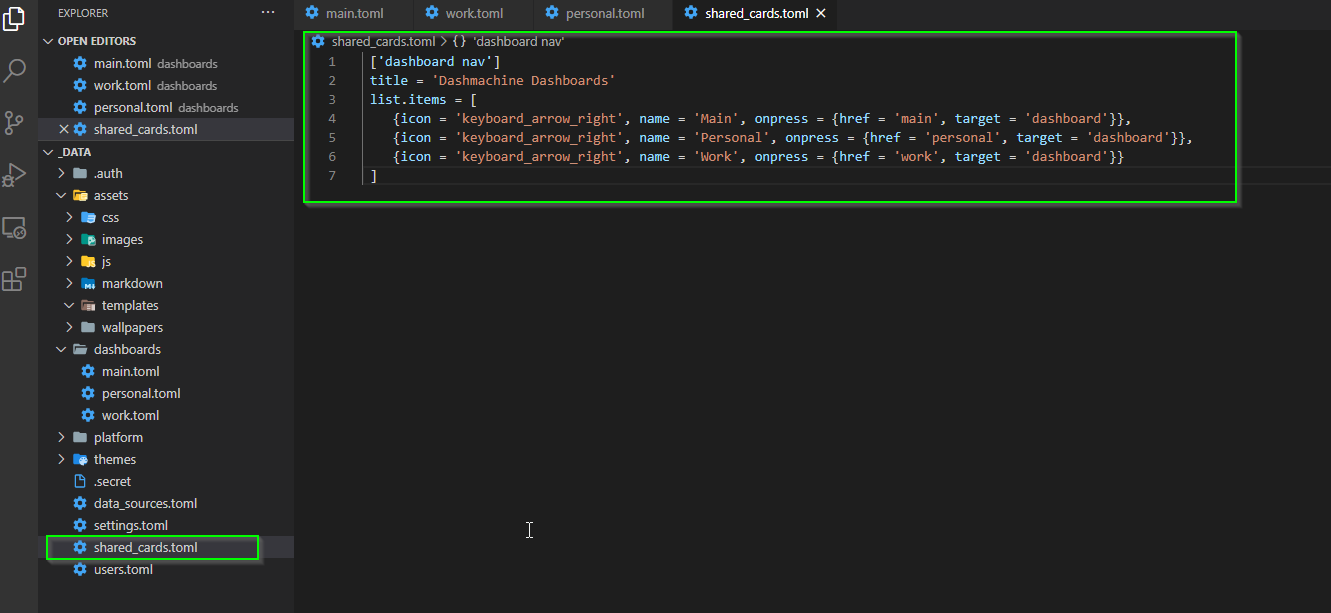
Task: Click the wallpapers folder icon
Action: pos(88,328)
